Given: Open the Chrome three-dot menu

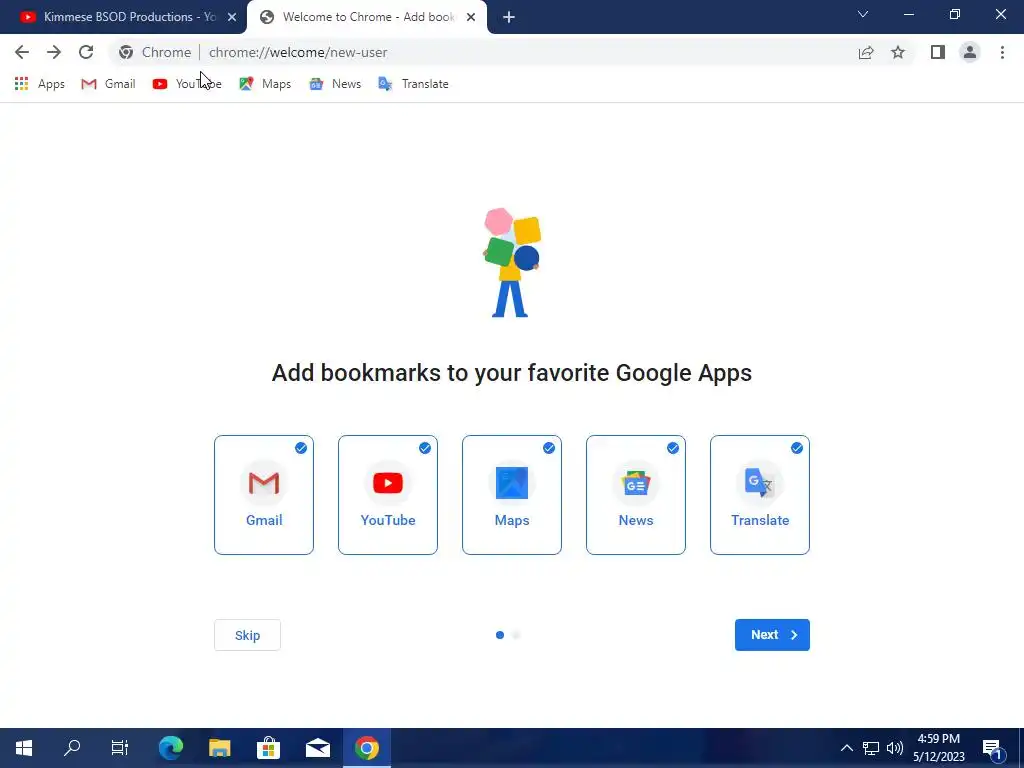Looking at the screenshot, I should pos(1002,52).
